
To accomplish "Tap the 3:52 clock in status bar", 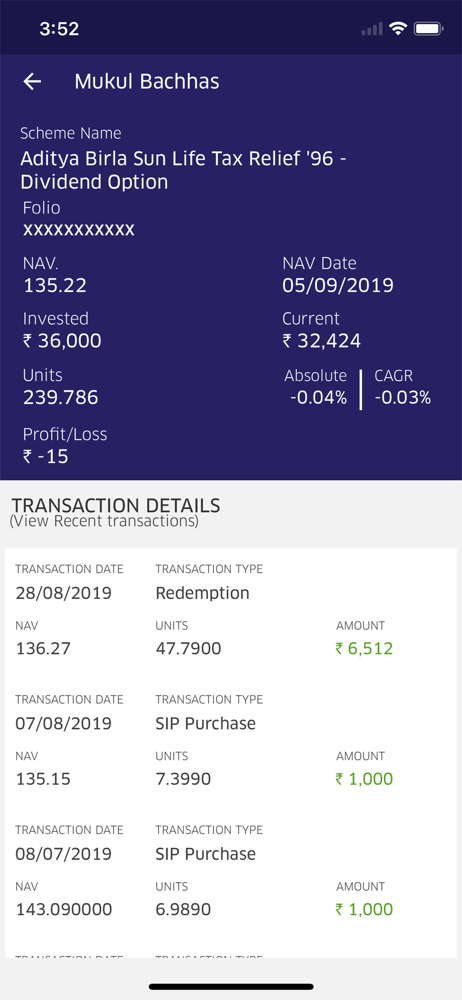I will coord(59,29).
